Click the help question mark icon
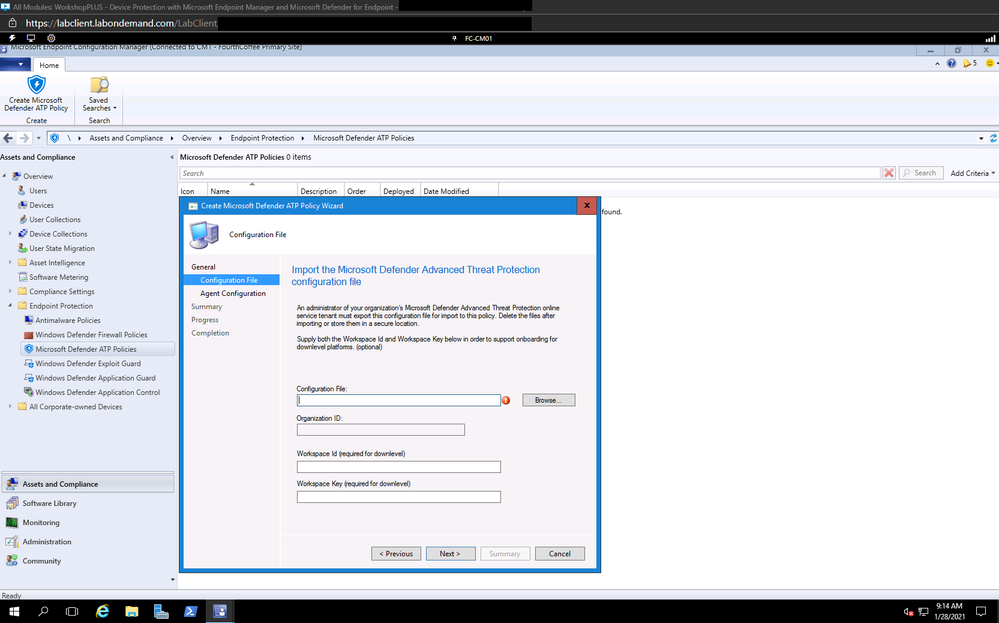 coord(951,63)
